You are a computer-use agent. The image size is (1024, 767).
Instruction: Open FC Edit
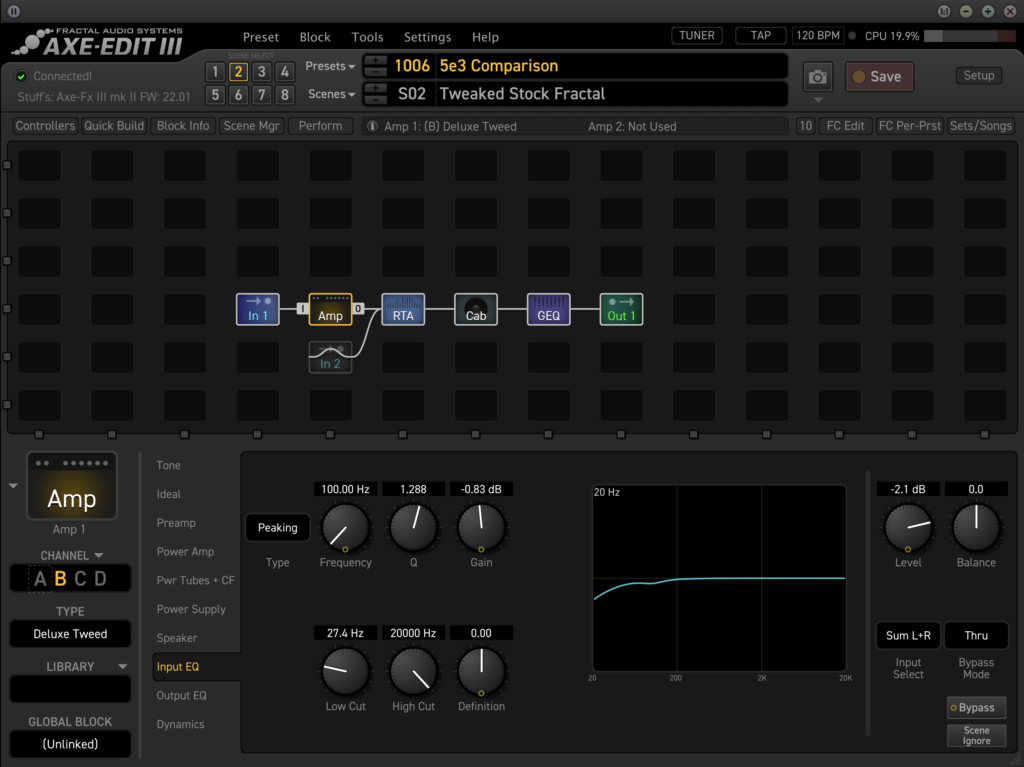pyautogui.click(x=845, y=126)
